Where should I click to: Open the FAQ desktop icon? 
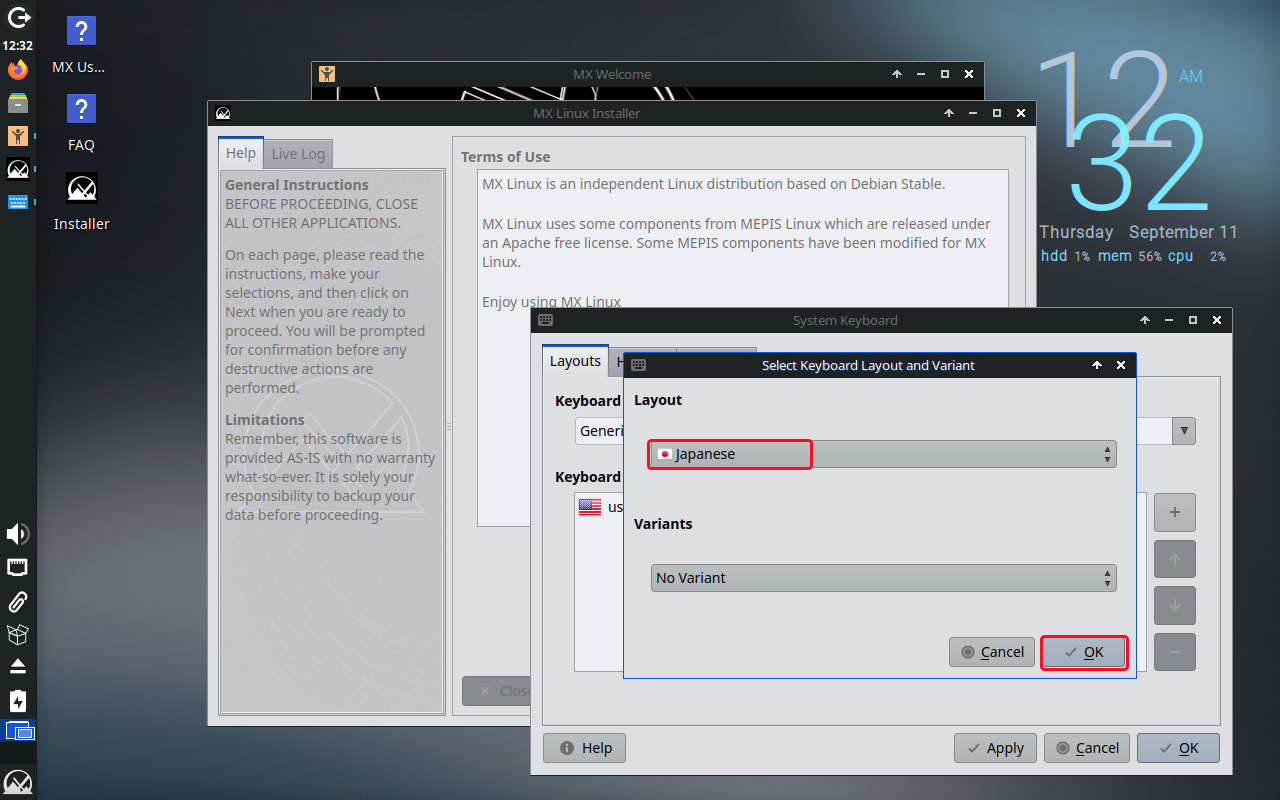pyautogui.click(x=81, y=123)
